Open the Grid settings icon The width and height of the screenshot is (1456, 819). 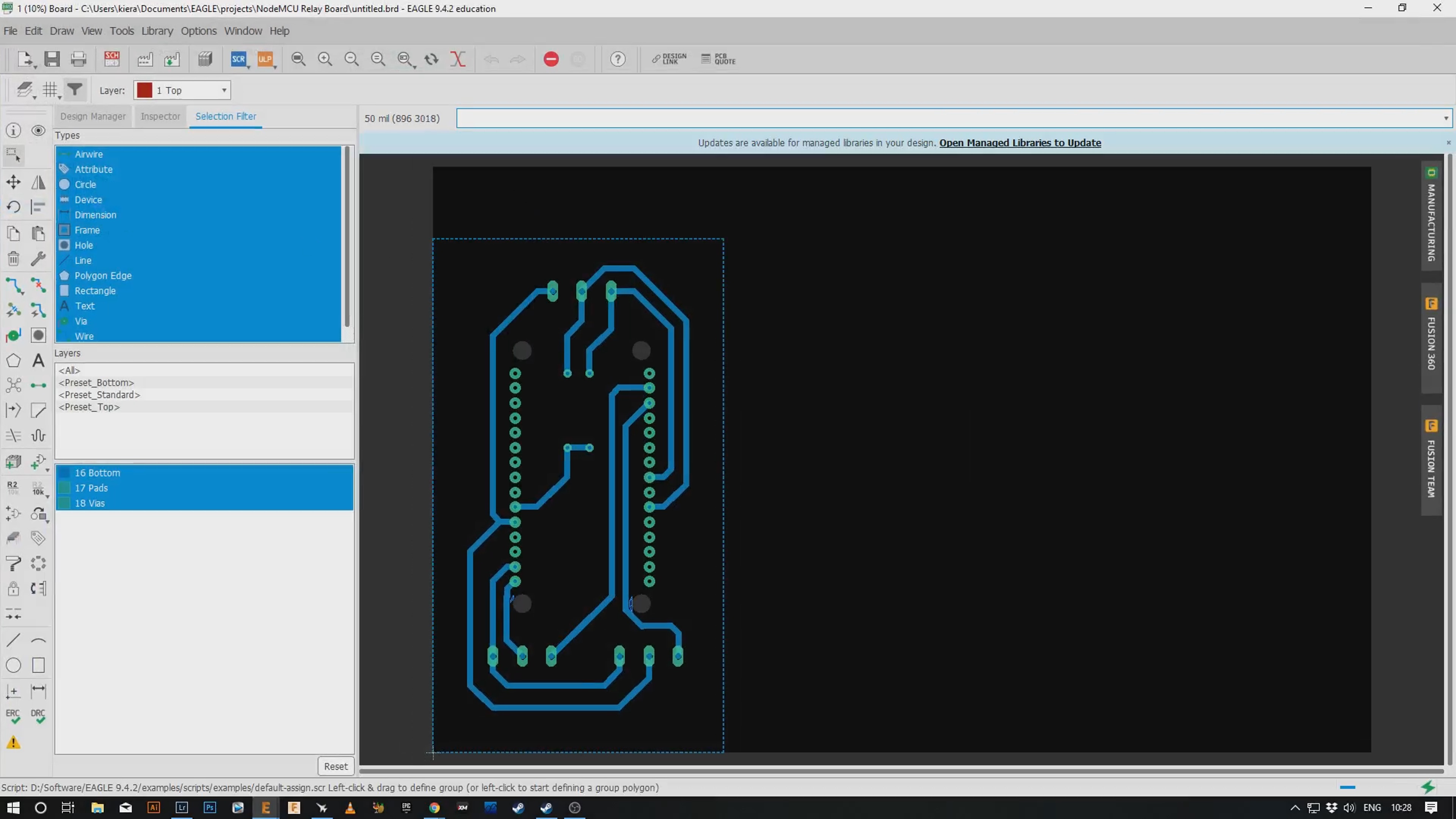click(50, 90)
